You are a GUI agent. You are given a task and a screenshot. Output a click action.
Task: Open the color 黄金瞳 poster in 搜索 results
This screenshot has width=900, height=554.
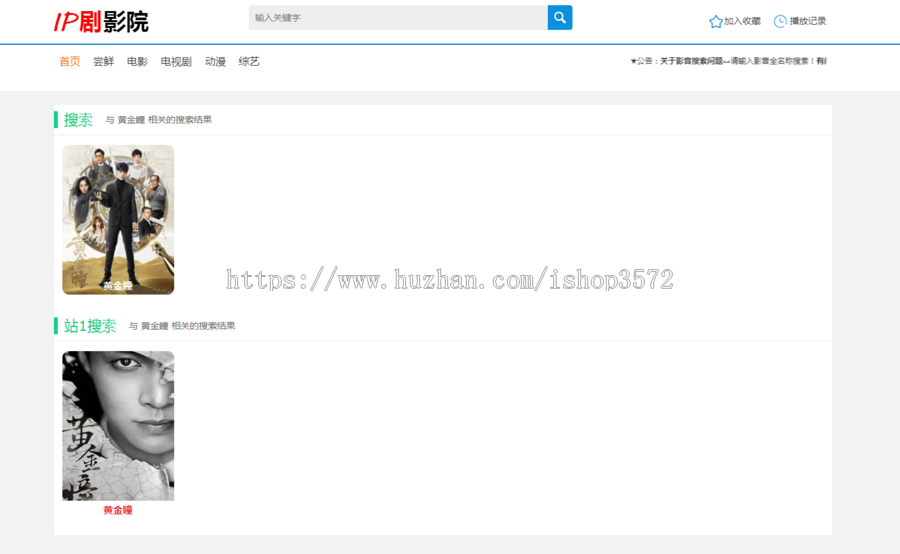(x=118, y=220)
